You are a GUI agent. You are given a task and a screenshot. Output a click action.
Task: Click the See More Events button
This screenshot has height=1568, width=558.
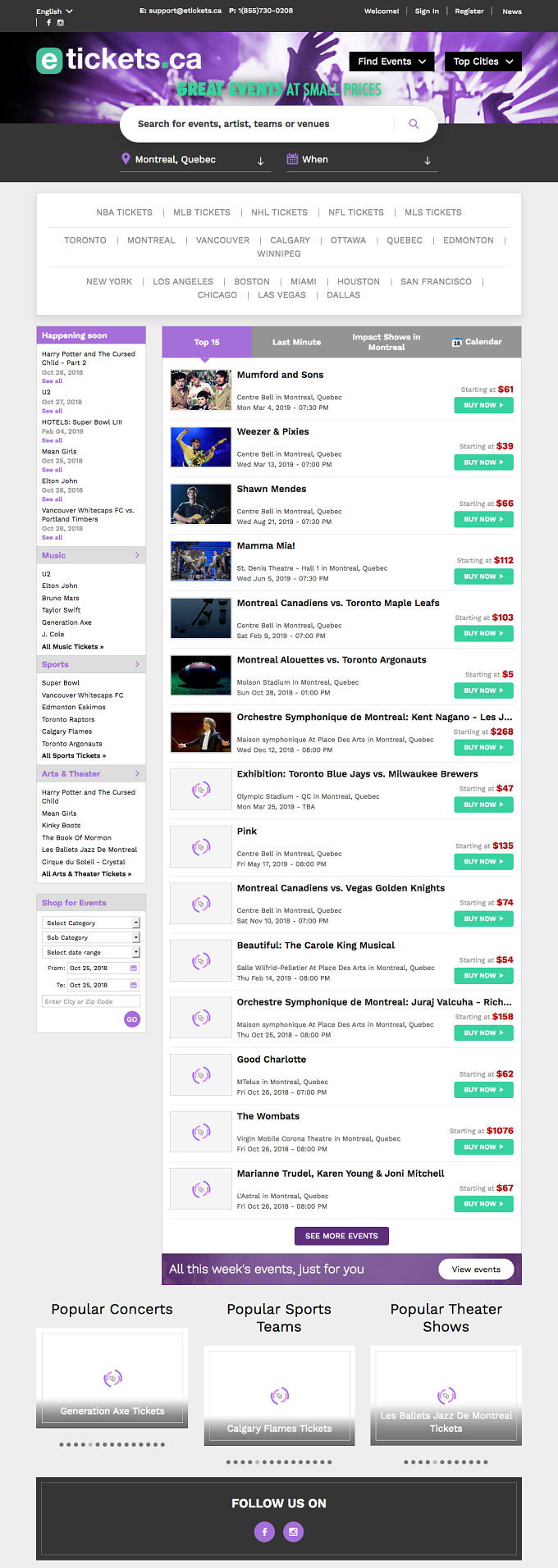(341, 1236)
